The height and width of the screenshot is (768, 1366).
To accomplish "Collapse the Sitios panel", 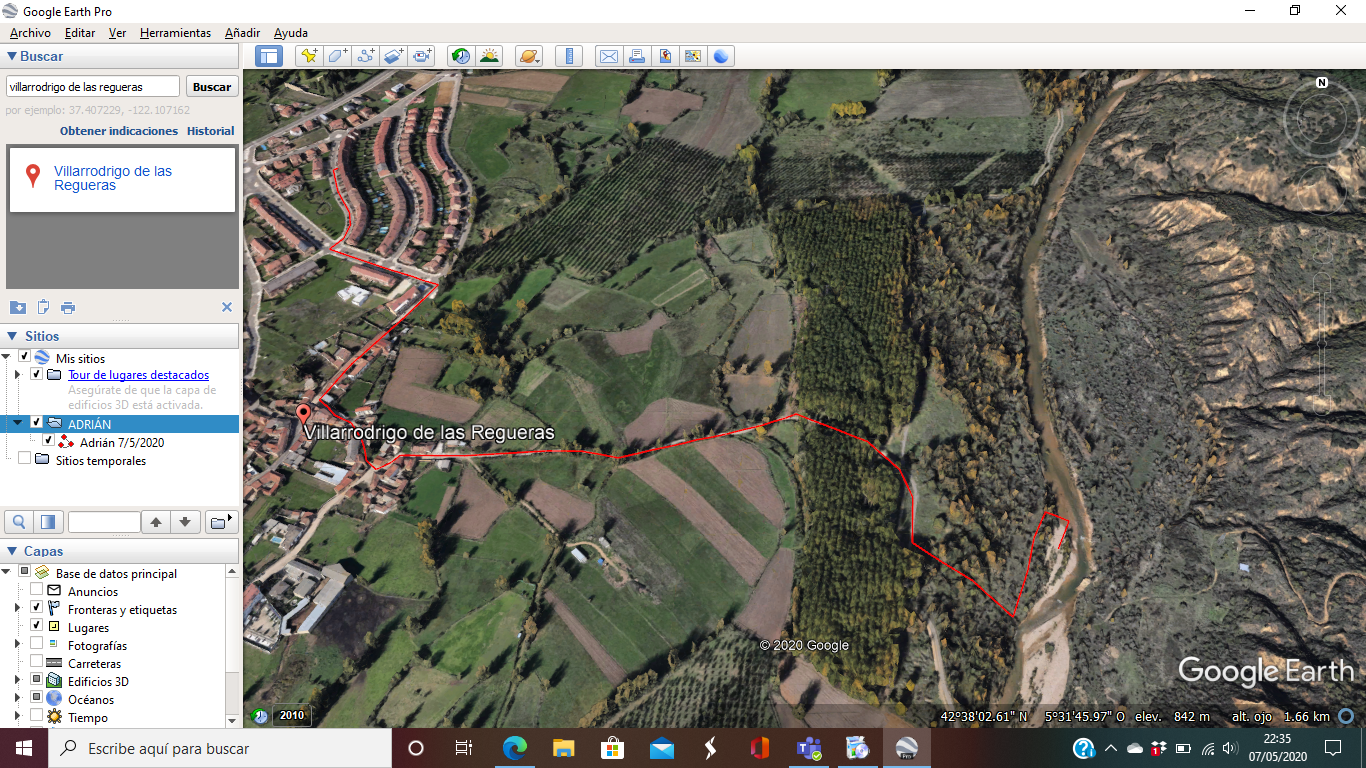I will pyautogui.click(x=12, y=336).
